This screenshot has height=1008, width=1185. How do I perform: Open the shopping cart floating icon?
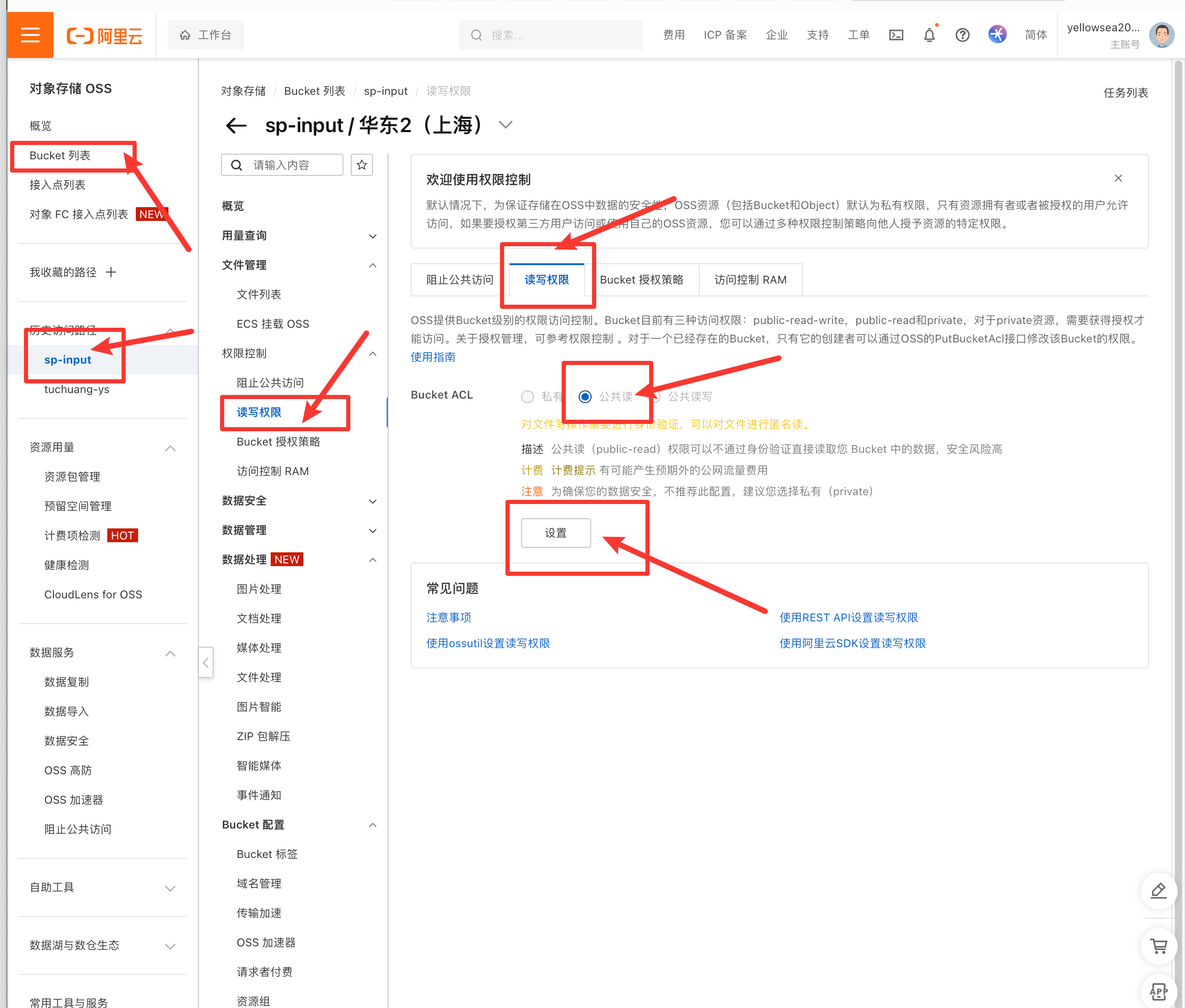coord(1158,946)
